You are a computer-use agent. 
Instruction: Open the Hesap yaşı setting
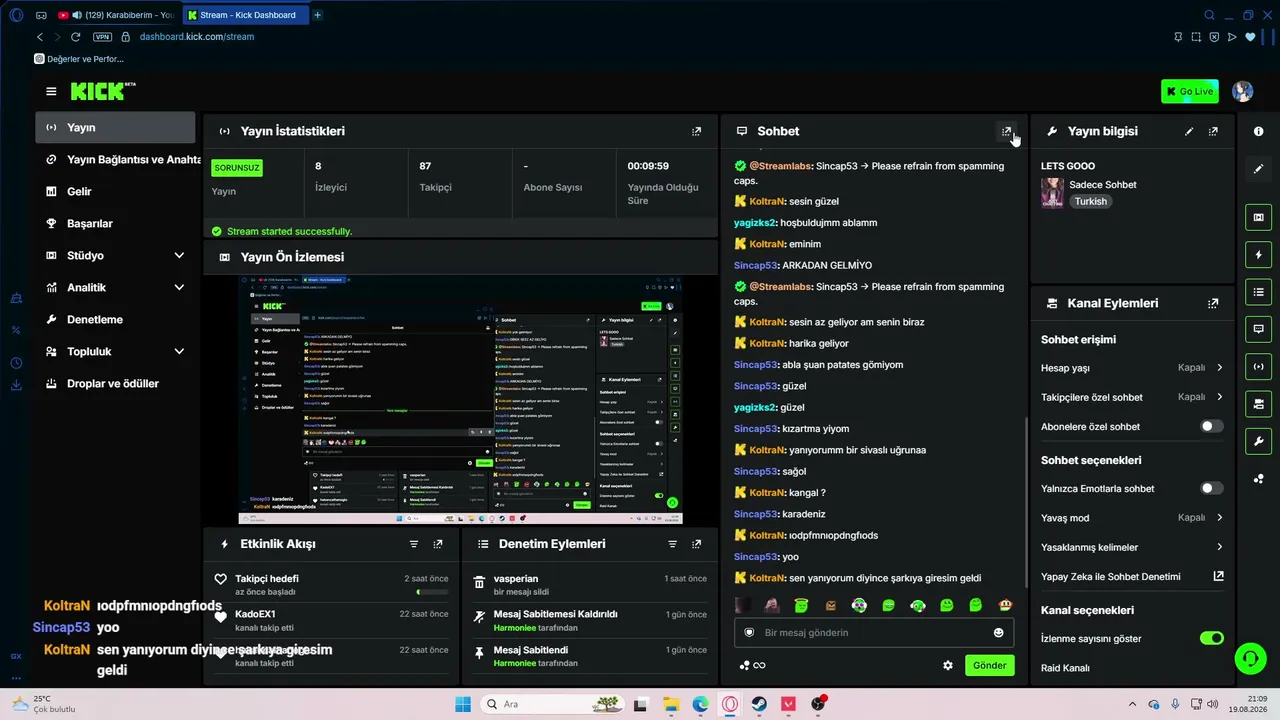click(1132, 368)
